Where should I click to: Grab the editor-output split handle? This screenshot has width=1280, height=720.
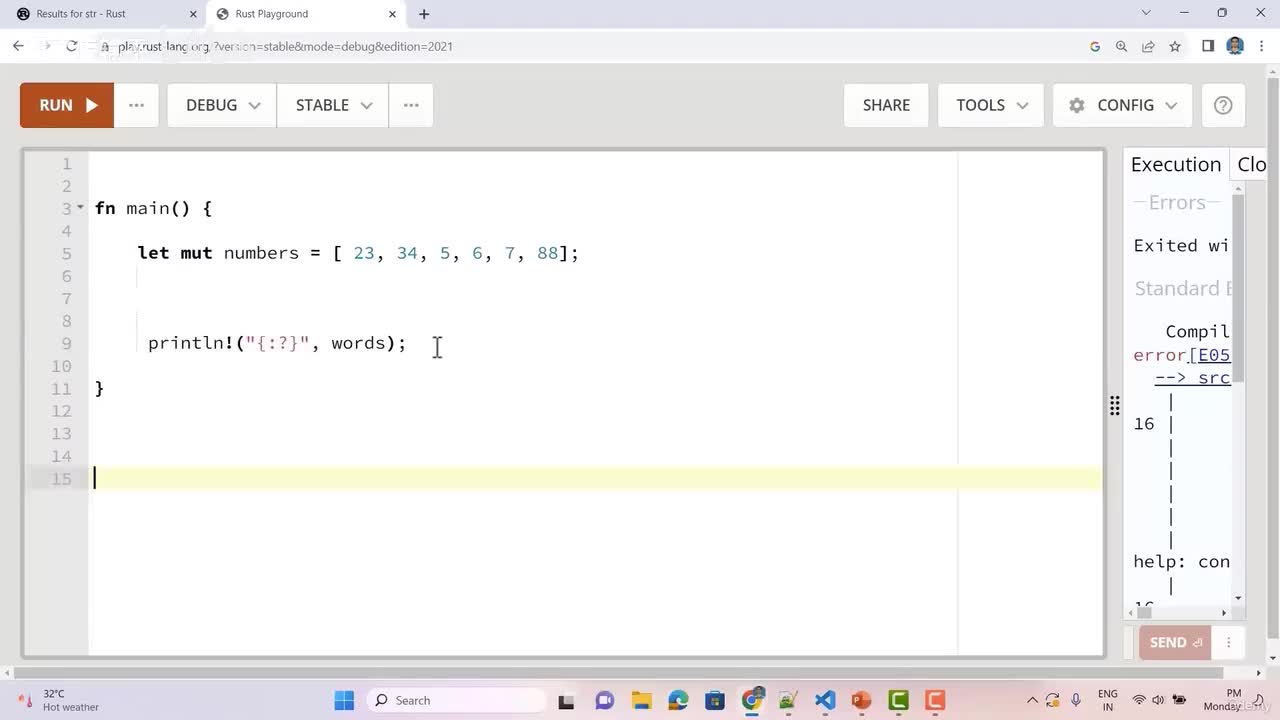[x=1114, y=404]
